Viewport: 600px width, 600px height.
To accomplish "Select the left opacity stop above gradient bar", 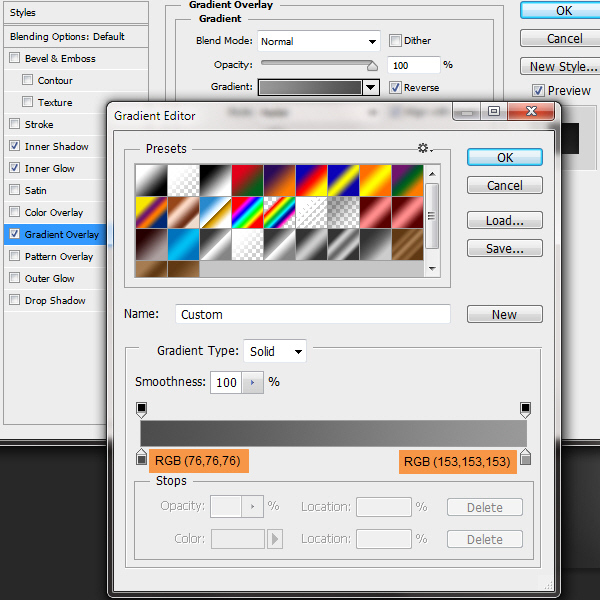I will (141, 409).
